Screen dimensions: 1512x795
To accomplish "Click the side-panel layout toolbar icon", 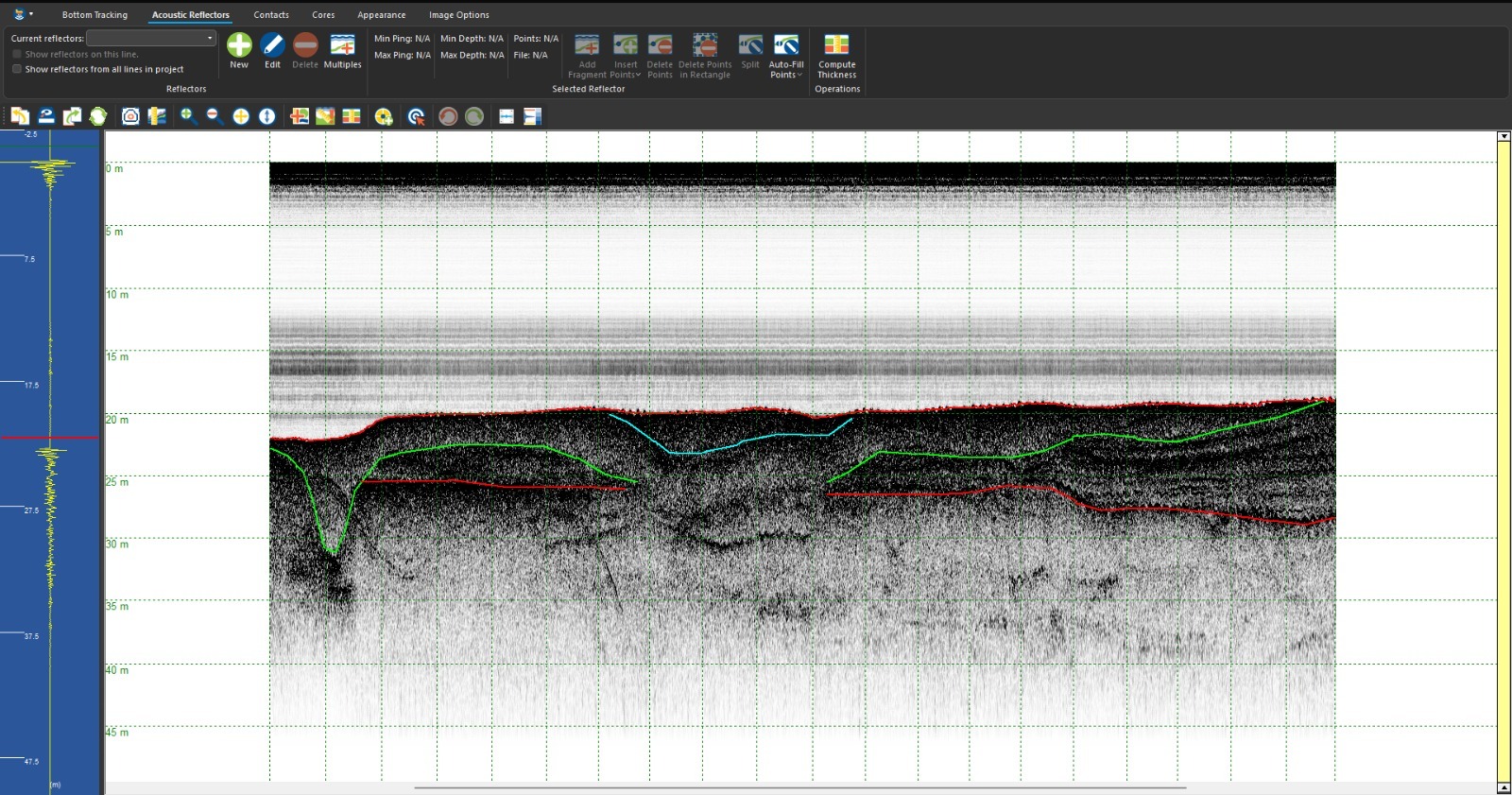I will click(x=532, y=116).
